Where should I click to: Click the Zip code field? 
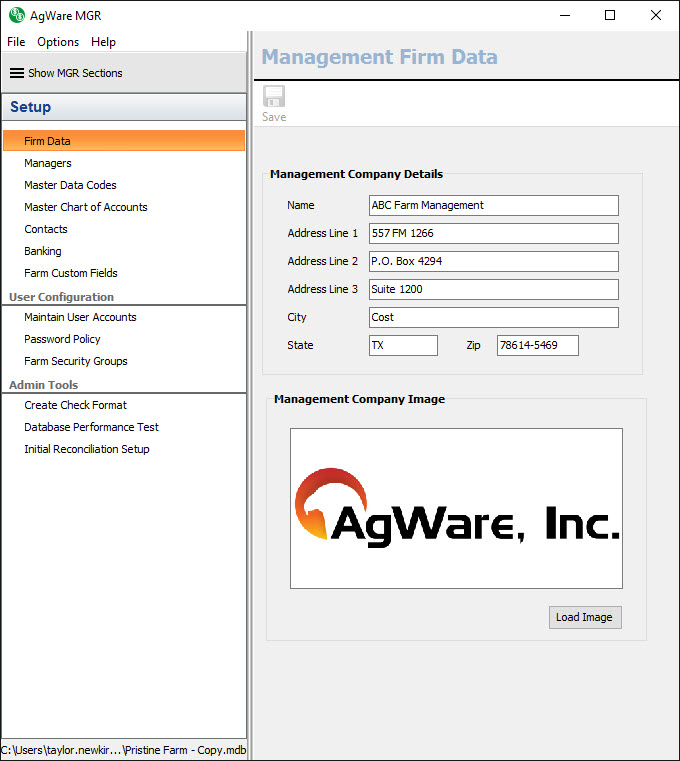click(537, 345)
